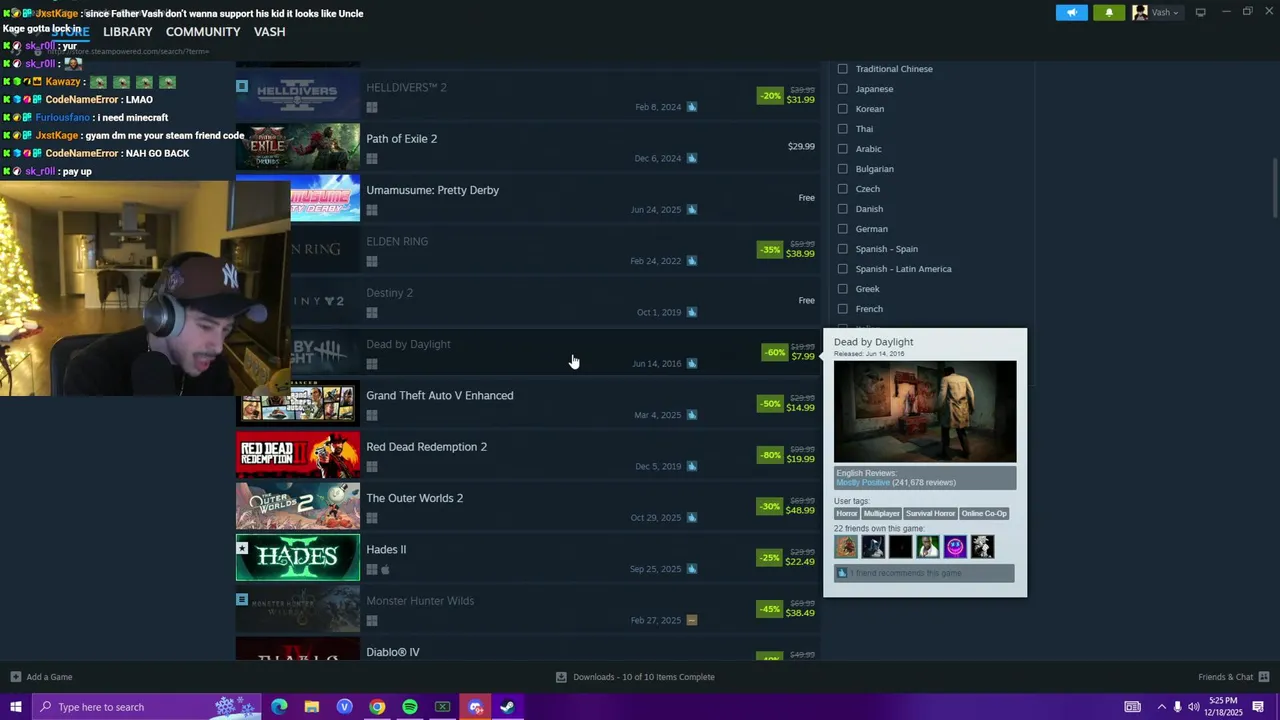Open the Xbox app from the taskbar

[x=443, y=707]
